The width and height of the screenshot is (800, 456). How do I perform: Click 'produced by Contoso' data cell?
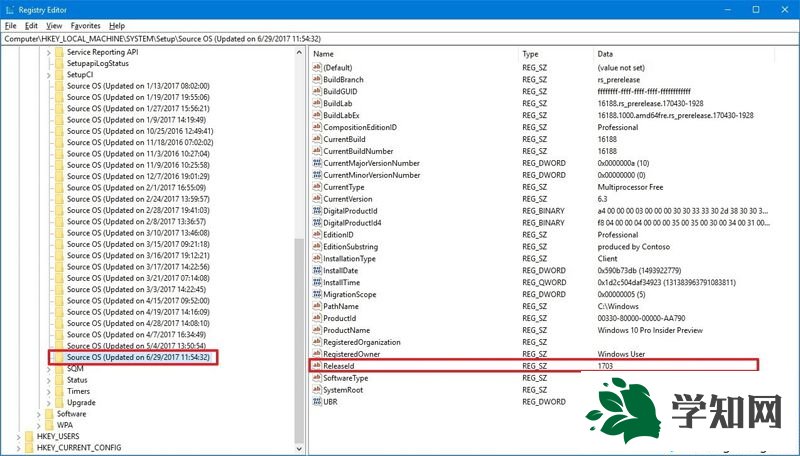point(634,246)
